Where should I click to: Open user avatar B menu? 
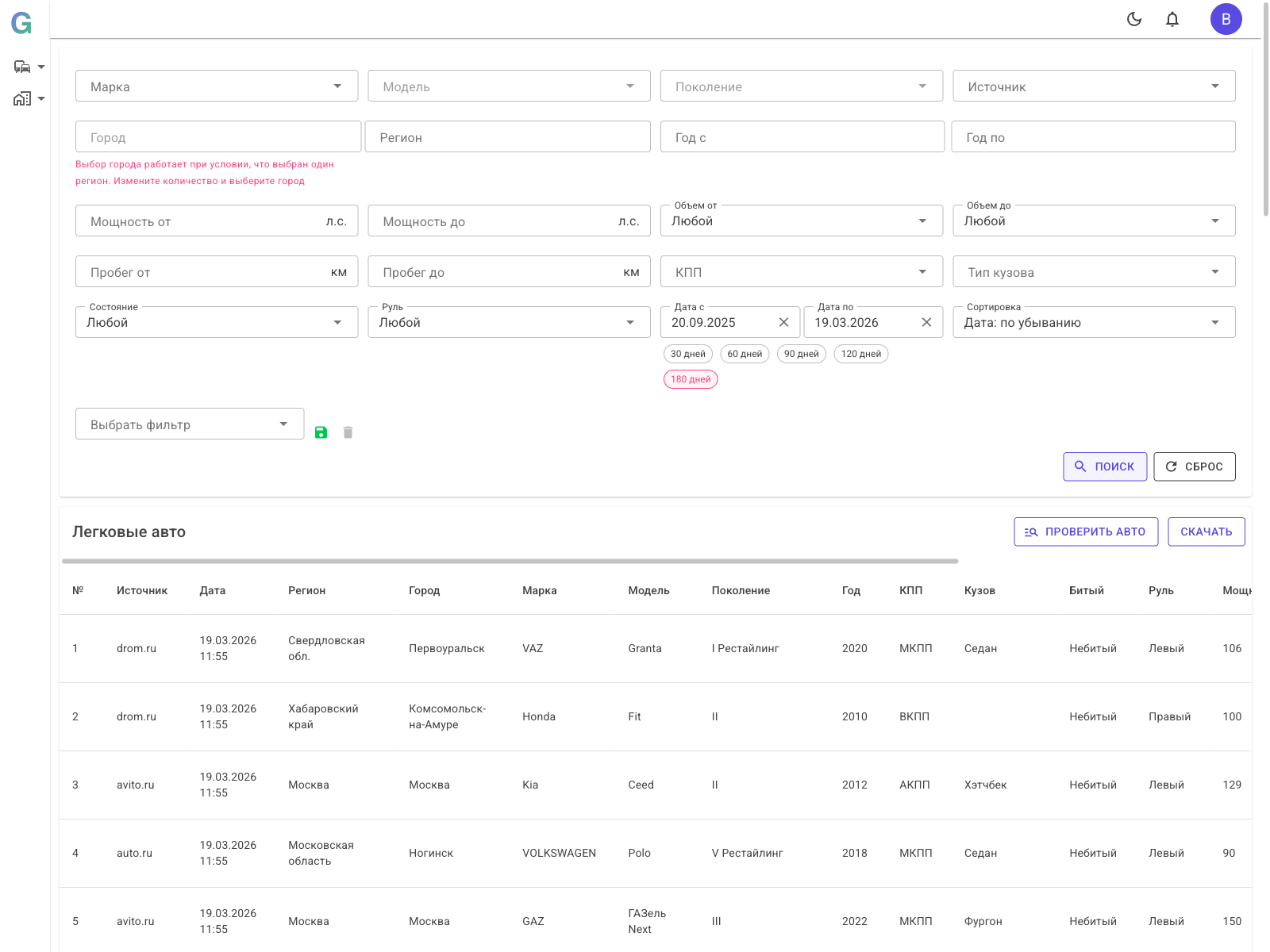point(1226,19)
